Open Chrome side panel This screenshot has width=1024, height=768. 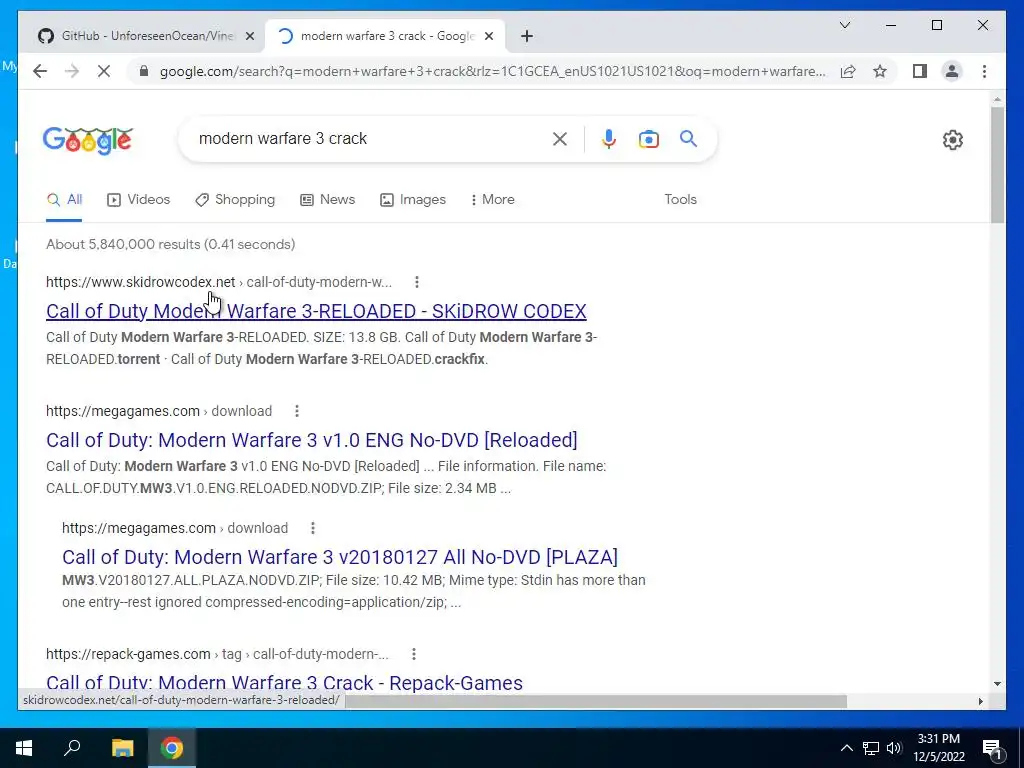click(920, 71)
